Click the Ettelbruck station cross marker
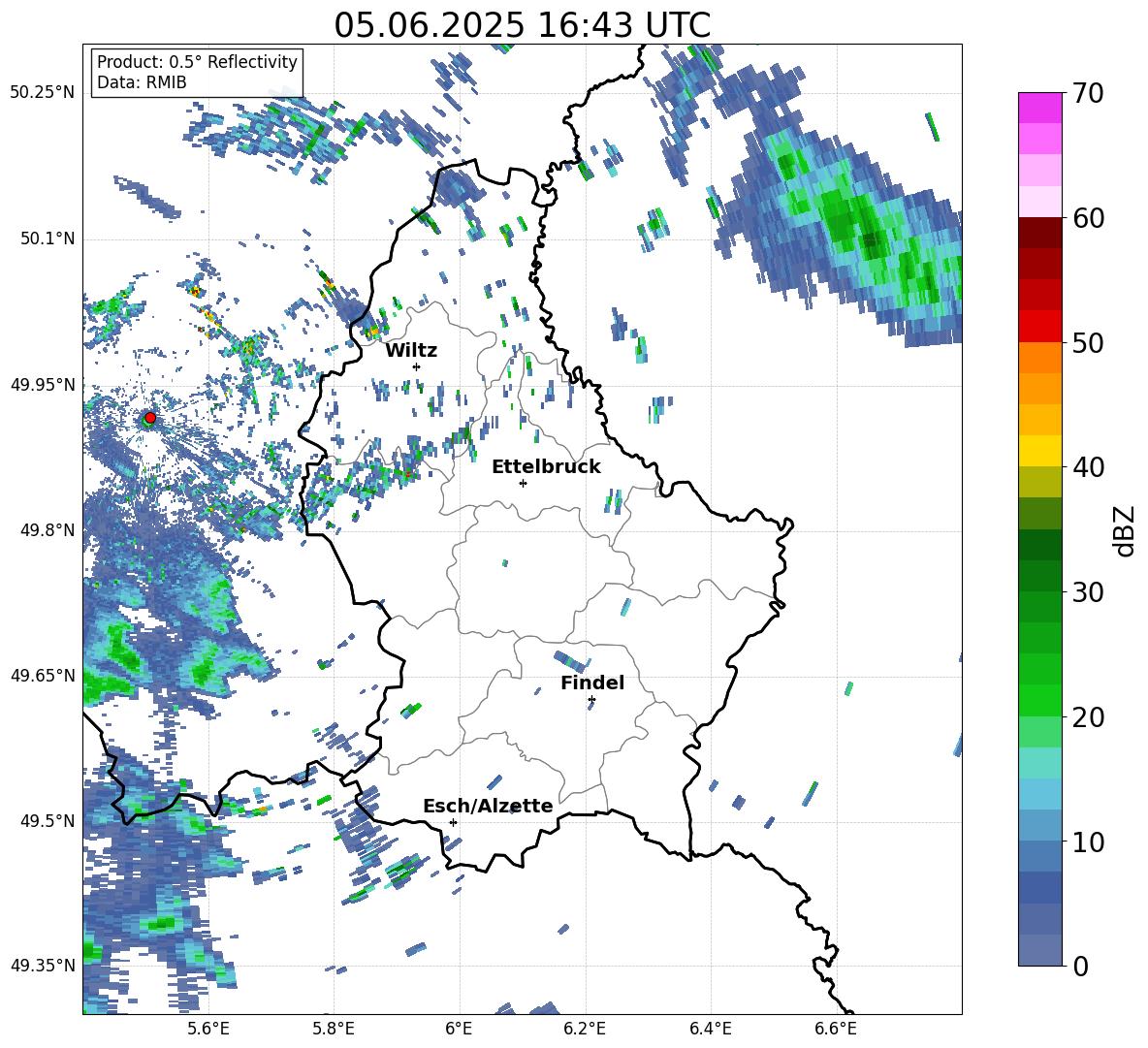 523,483
